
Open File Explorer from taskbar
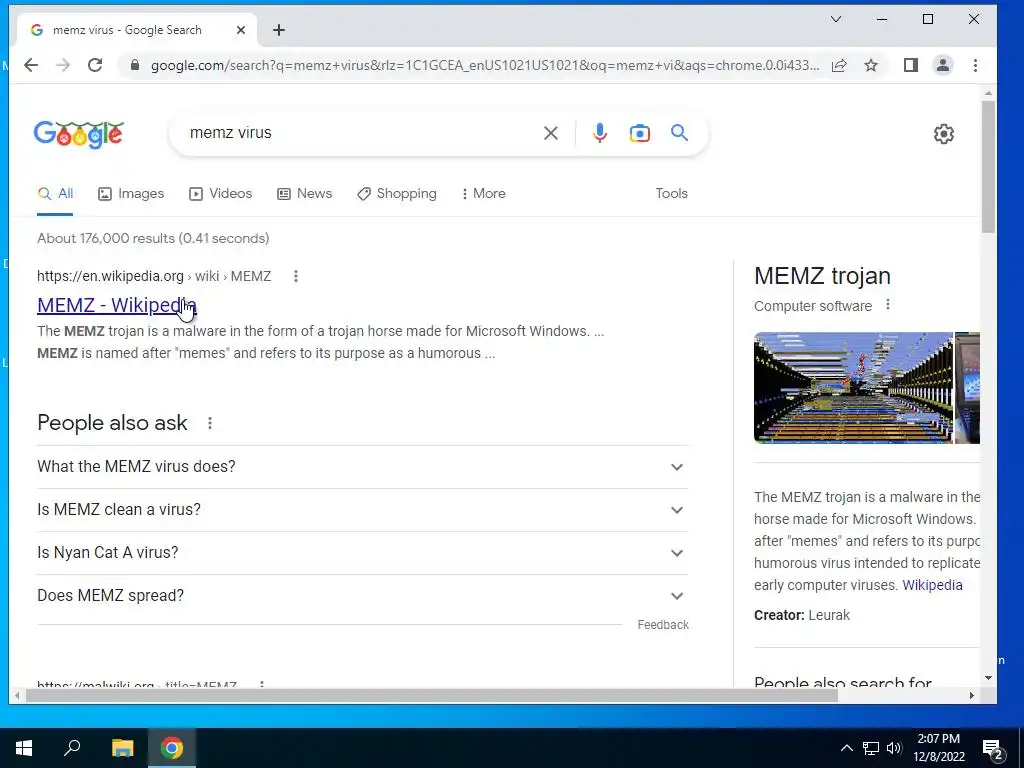pyautogui.click(x=122, y=748)
